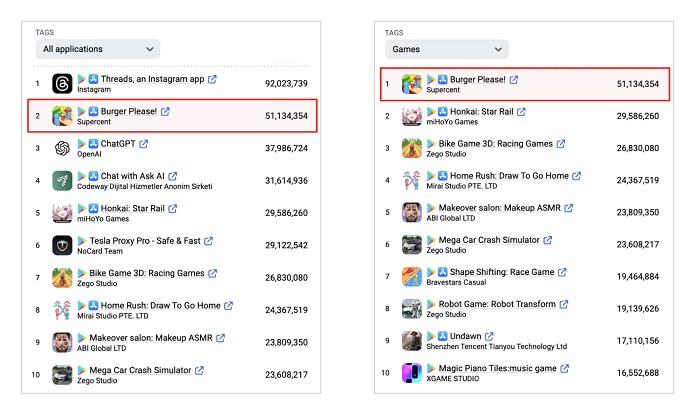This screenshot has height=413, width=700.
Task: Open external link beside Shape Shifting: Race Game
Action: click(x=562, y=272)
